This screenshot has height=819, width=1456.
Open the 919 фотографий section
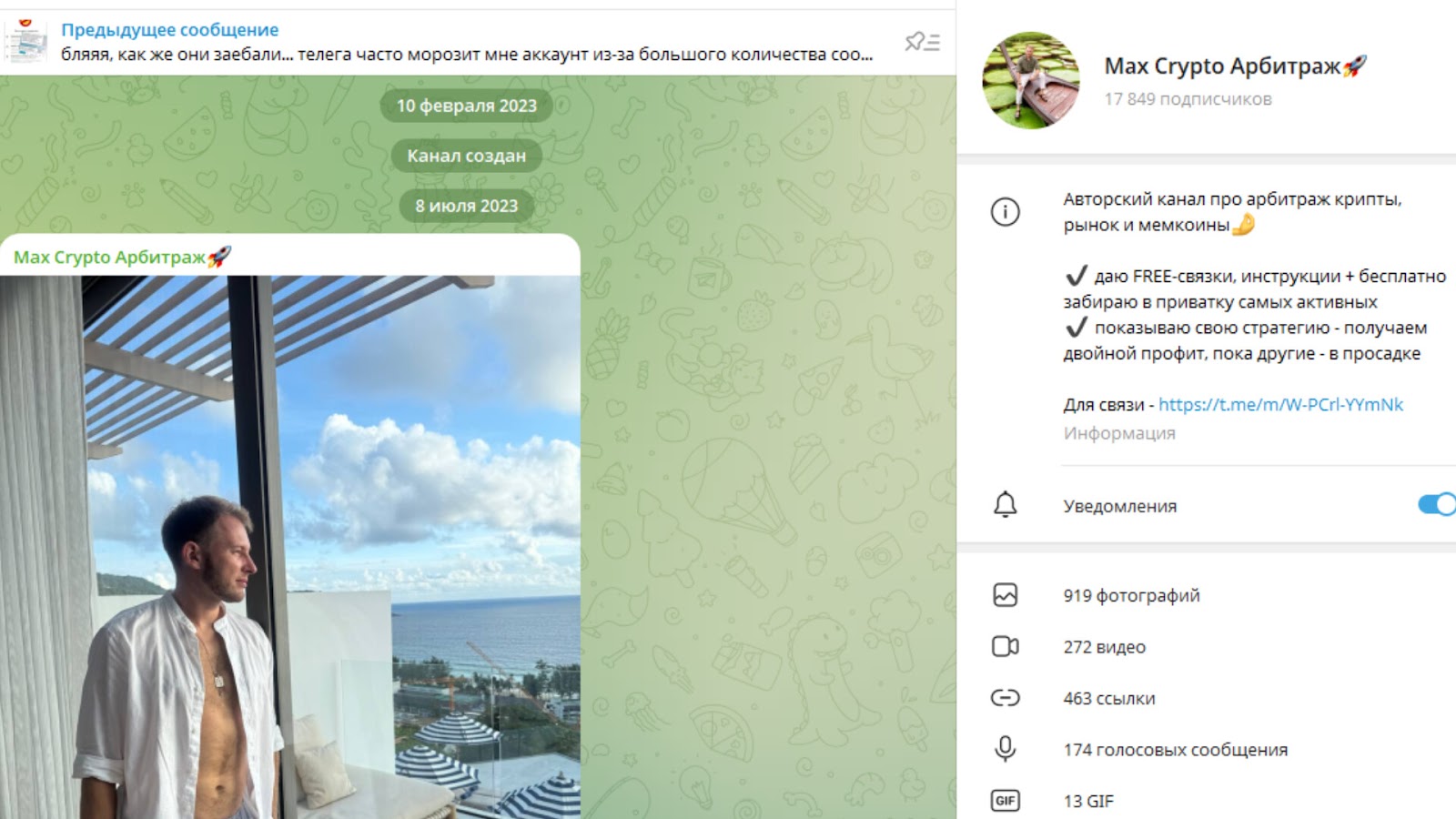coord(1131,595)
